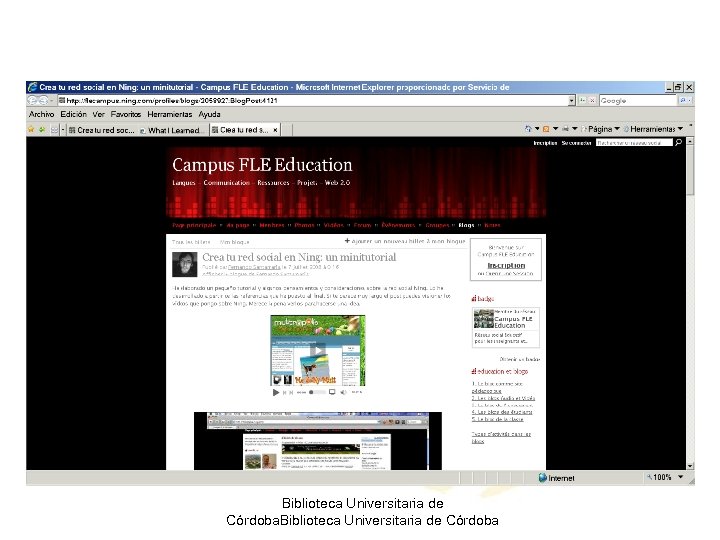The height and width of the screenshot is (540, 720).
Task: Click the author's avatar photo
Action: 185,264
